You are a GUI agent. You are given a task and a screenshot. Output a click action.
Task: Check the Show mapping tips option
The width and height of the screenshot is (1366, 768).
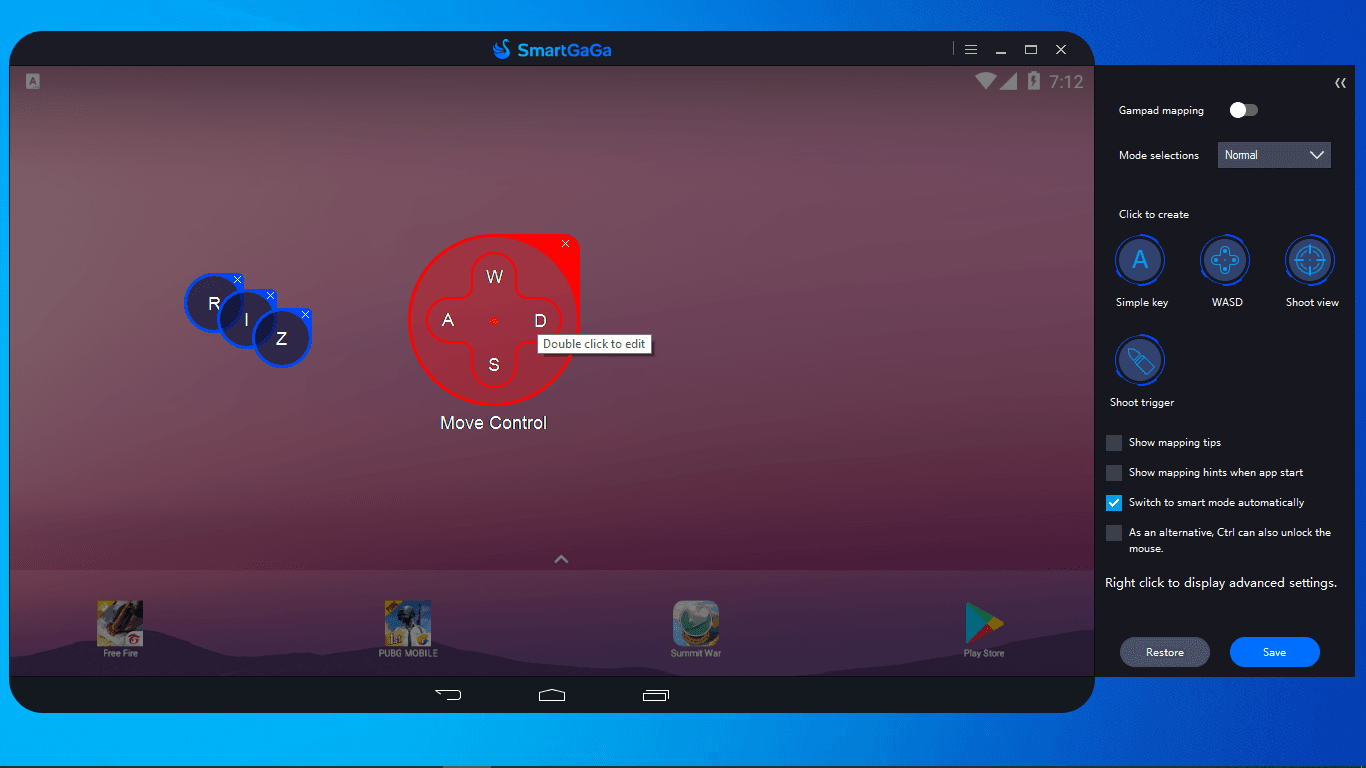[x=1113, y=442]
